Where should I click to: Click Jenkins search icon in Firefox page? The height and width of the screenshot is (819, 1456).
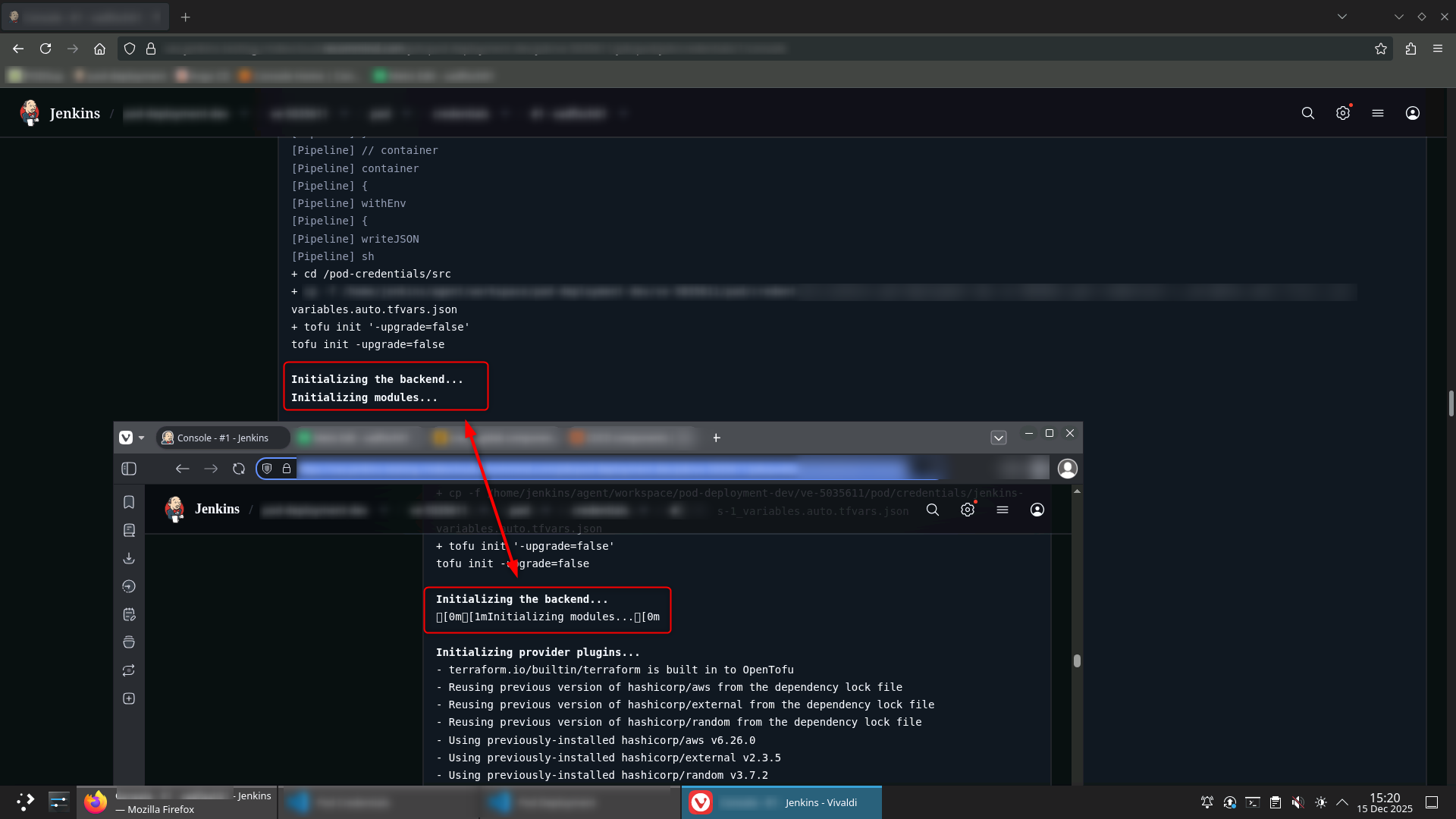pyautogui.click(x=1307, y=113)
